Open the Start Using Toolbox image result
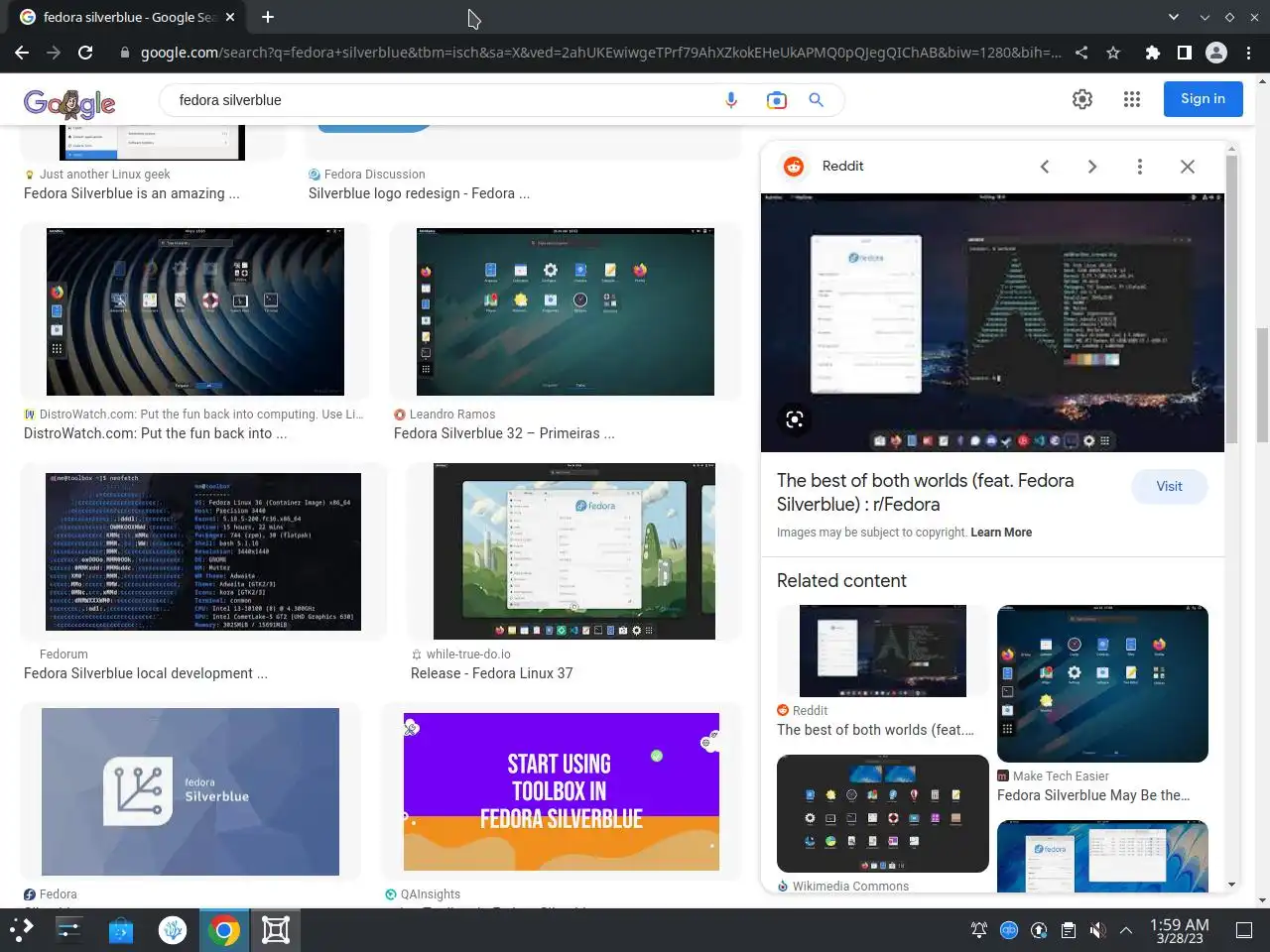 pyautogui.click(x=562, y=791)
